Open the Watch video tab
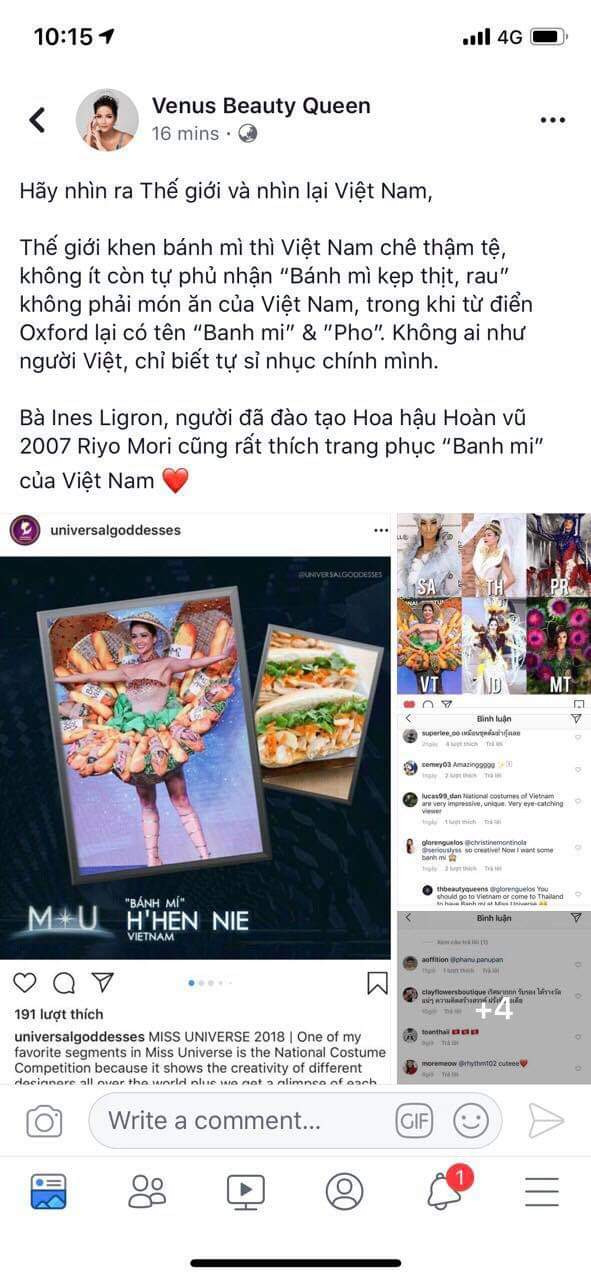This screenshot has width=591, height=1280. [x=246, y=1191]
